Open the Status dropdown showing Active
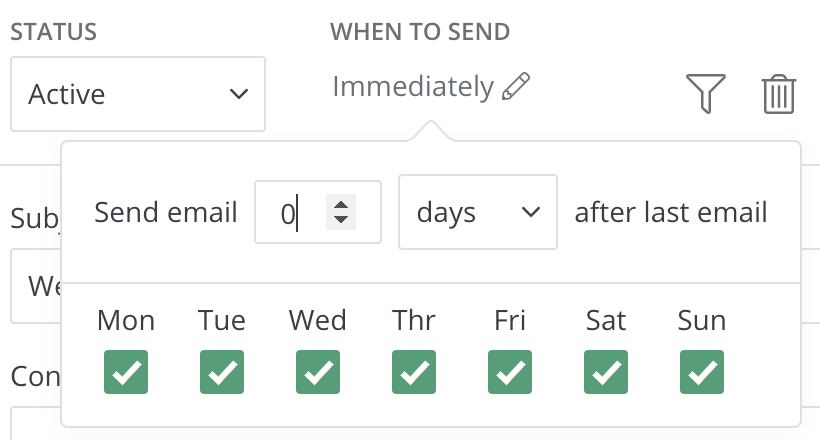This screenshot has height=440, width=820. click(138, 94)
